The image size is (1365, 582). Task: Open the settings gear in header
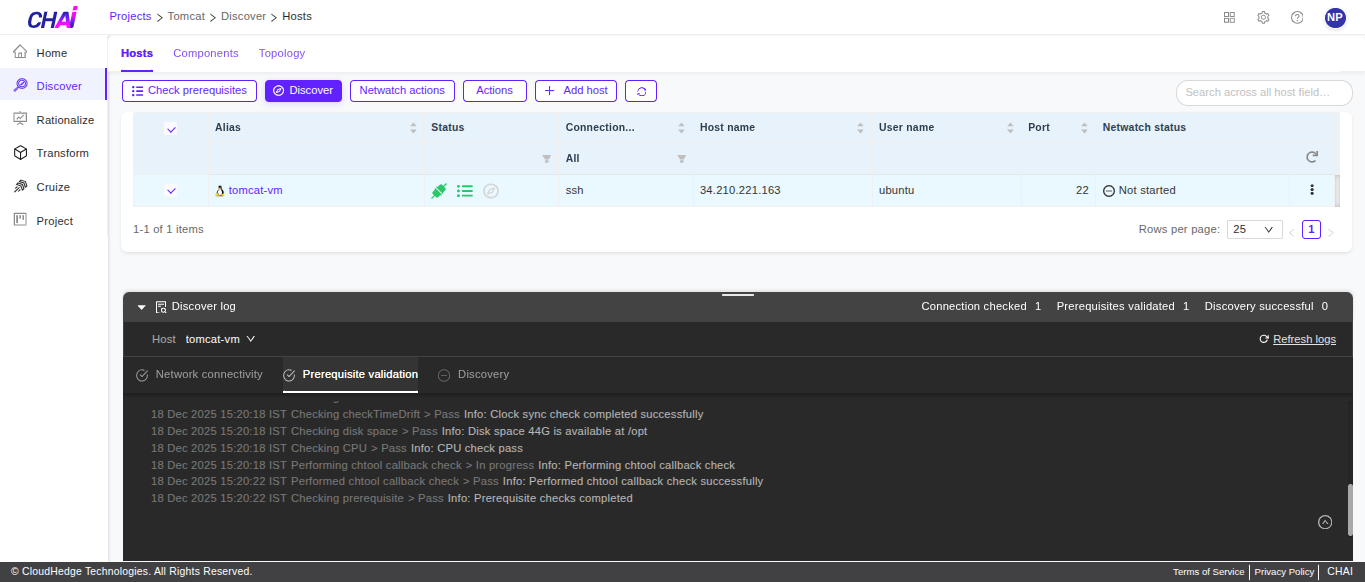point(1263,17)
